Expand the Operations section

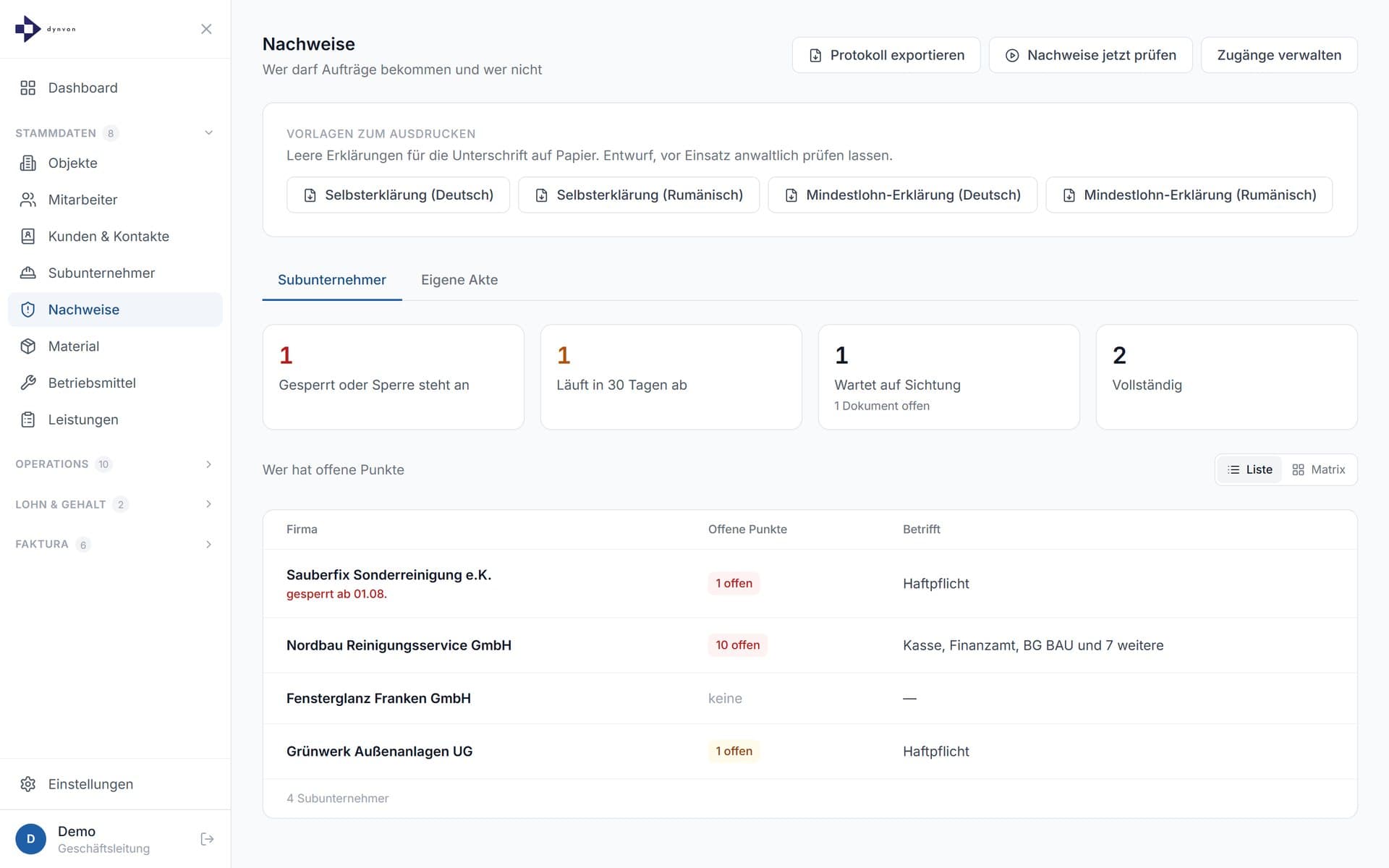(x=115, y=464)
